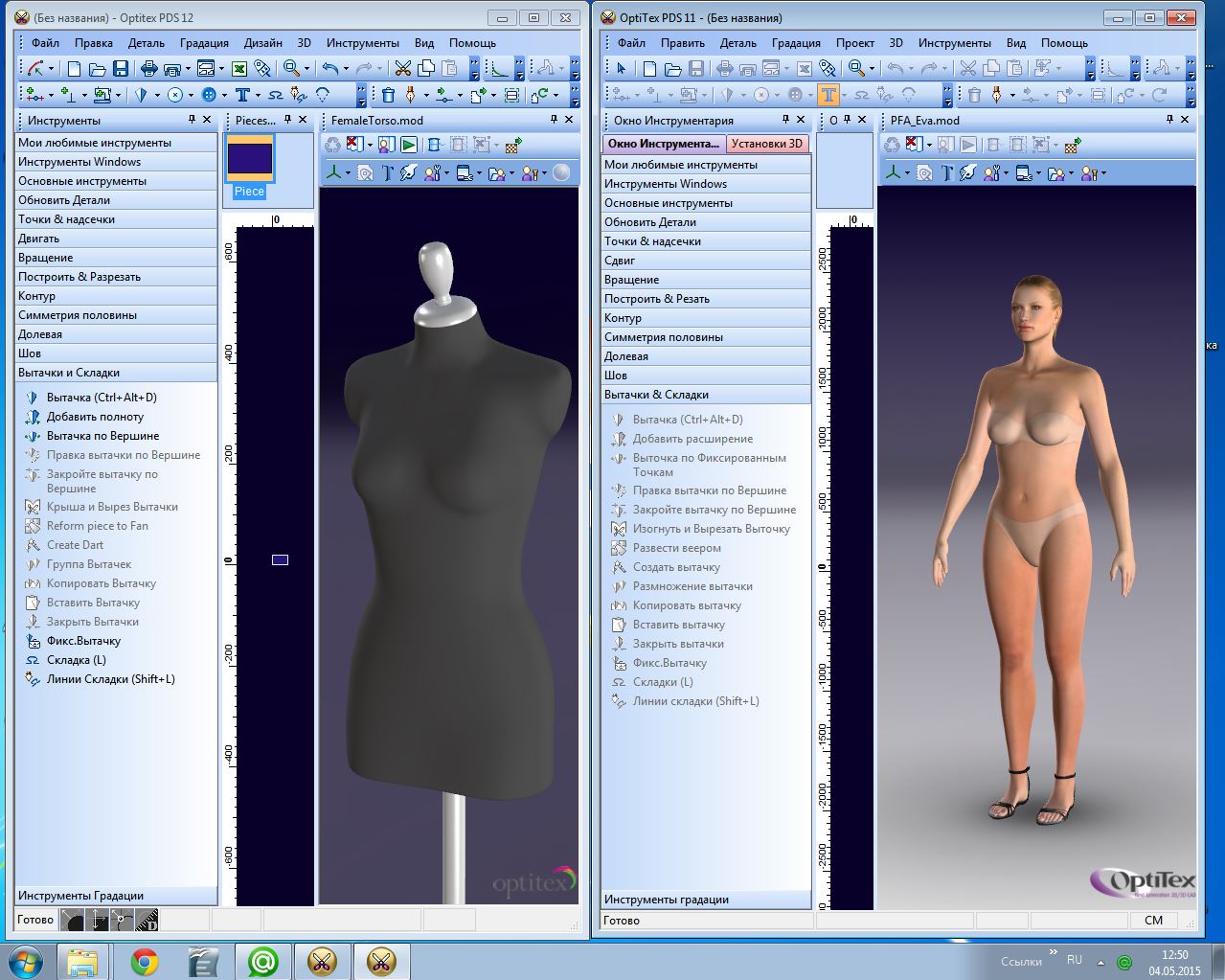
Task: Select Линии Складки (Shift+L) in PDS 12 list
Action: pos(110,679)
